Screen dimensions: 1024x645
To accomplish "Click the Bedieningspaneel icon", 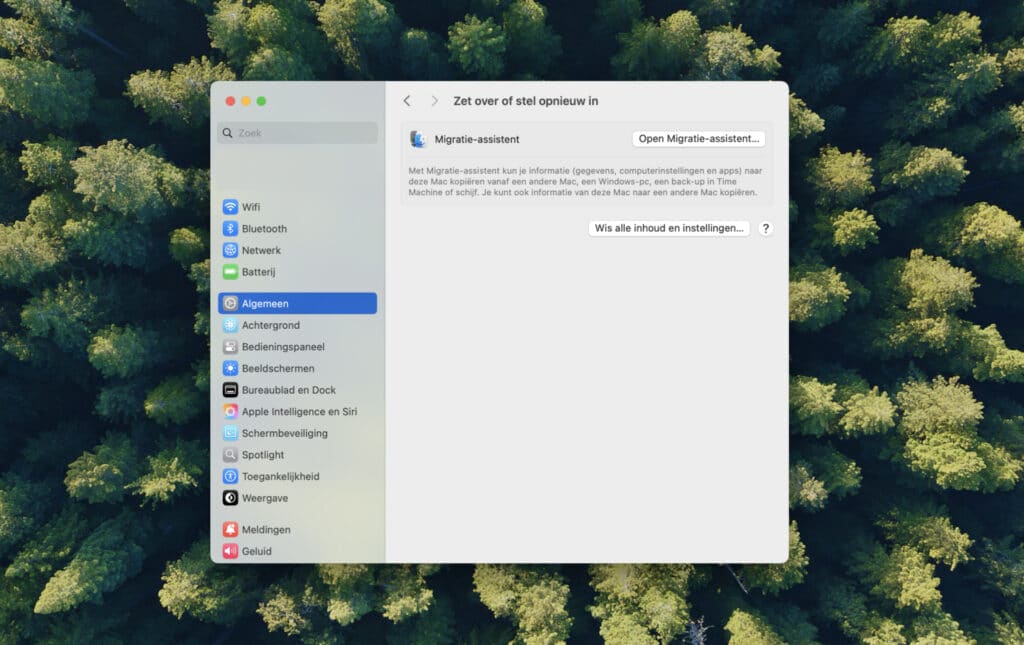I will (230, 347).
